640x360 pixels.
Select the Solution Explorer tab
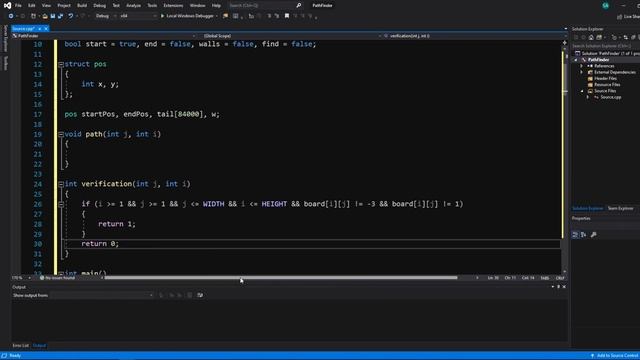pyautogui.click(x=587, y=208)
